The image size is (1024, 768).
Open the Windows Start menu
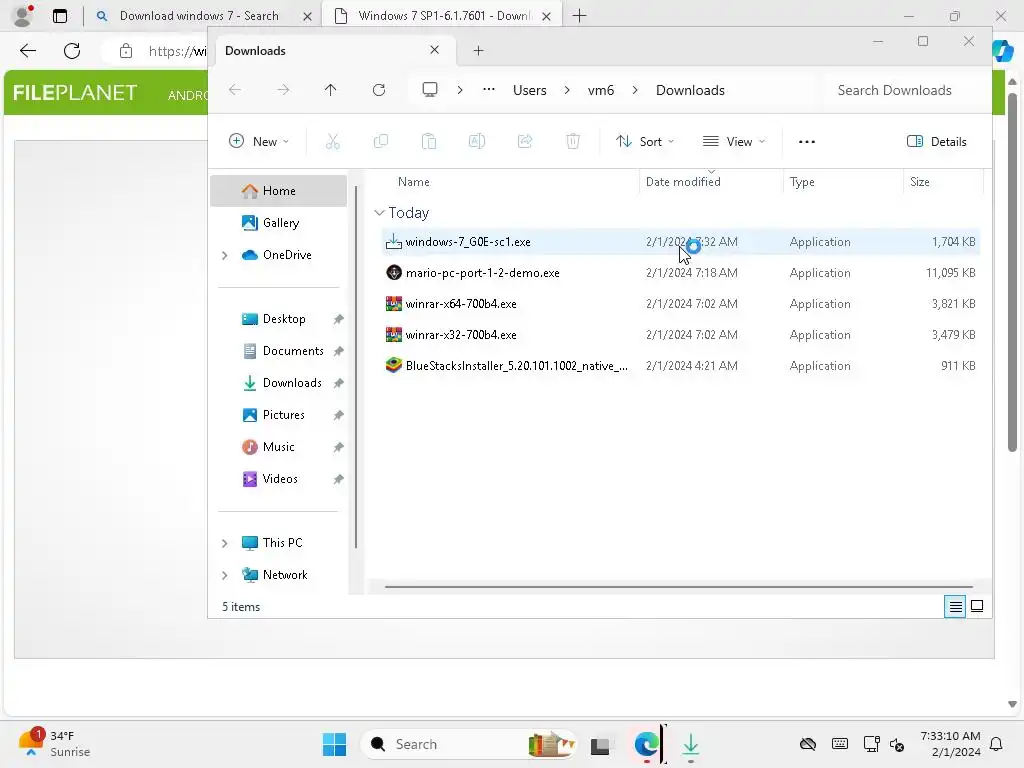coord(334,744)
